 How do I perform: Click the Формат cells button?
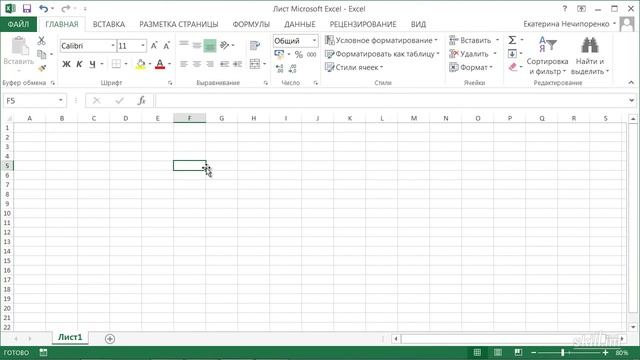(471, 67)
